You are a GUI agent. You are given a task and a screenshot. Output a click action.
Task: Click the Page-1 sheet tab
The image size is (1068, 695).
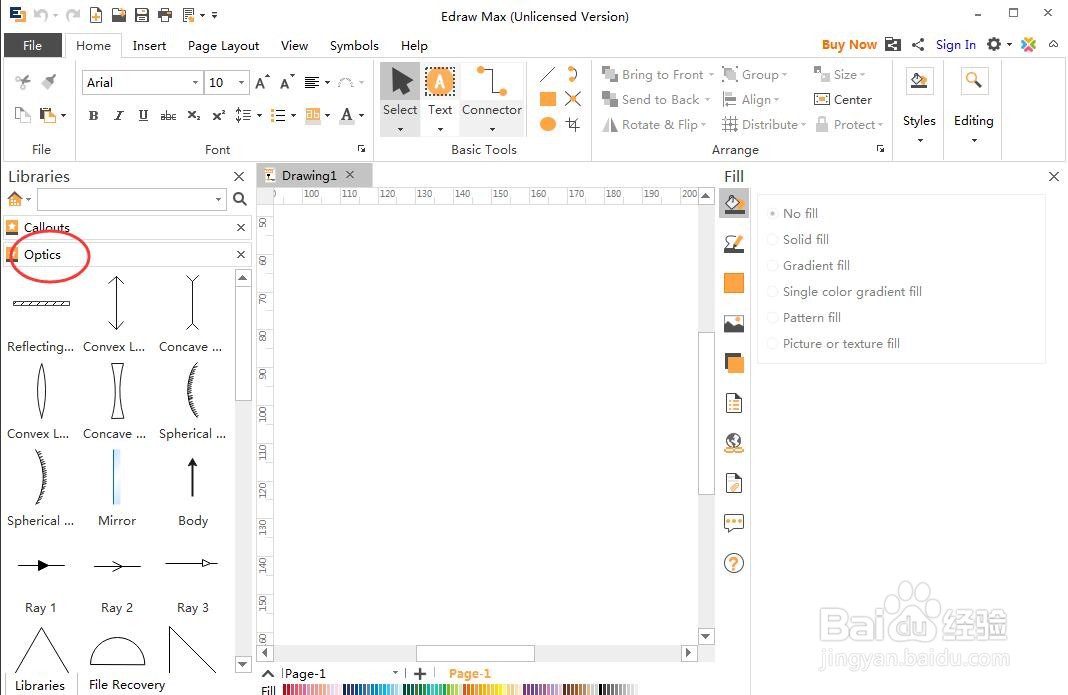tap(470, 673)
